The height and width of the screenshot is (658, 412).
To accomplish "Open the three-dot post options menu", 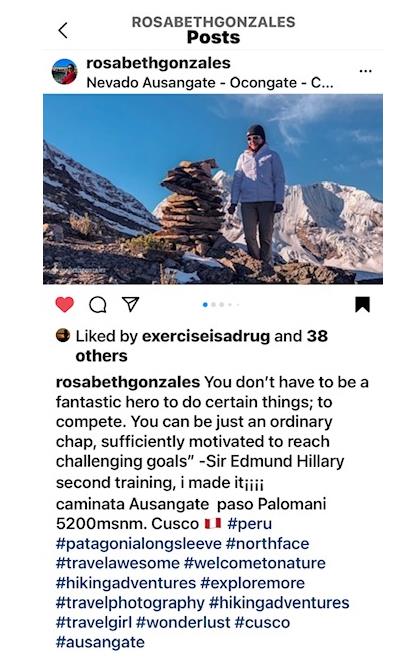I will (x=365, y=71).
